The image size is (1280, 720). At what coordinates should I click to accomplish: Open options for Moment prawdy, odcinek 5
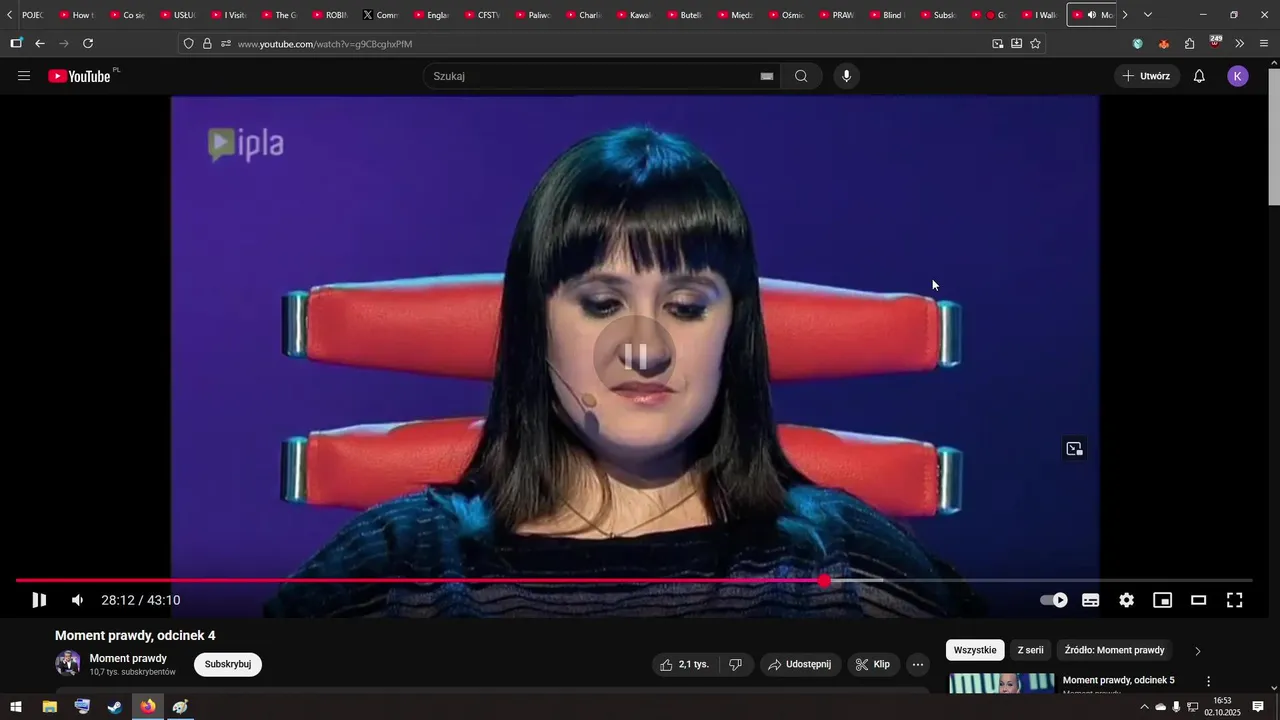[x=1208, y=681]
